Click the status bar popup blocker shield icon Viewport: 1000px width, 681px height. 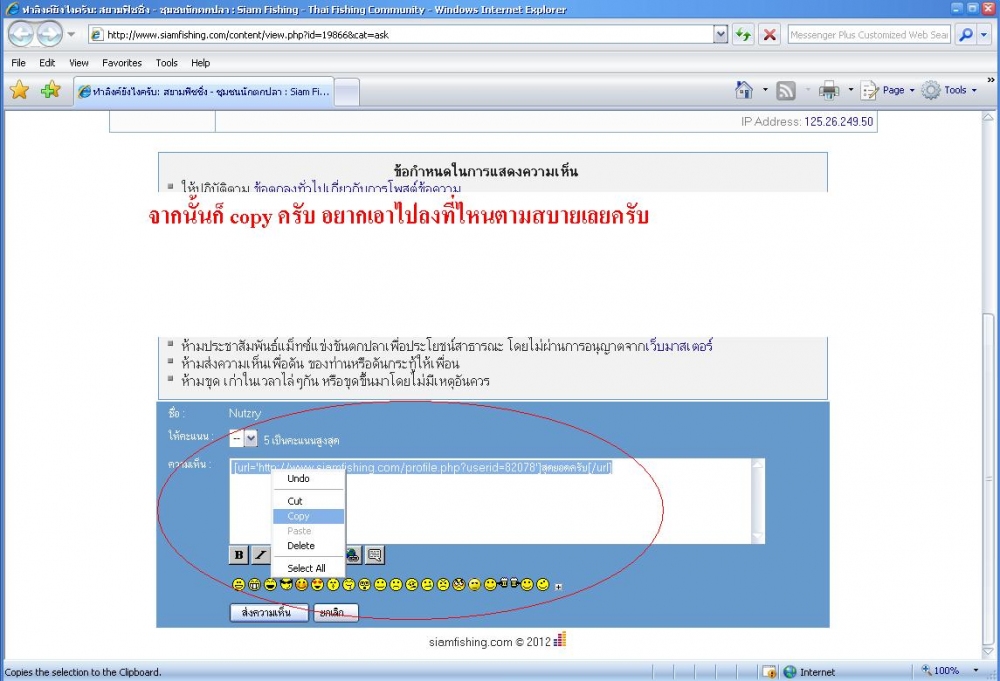[770, 672]
